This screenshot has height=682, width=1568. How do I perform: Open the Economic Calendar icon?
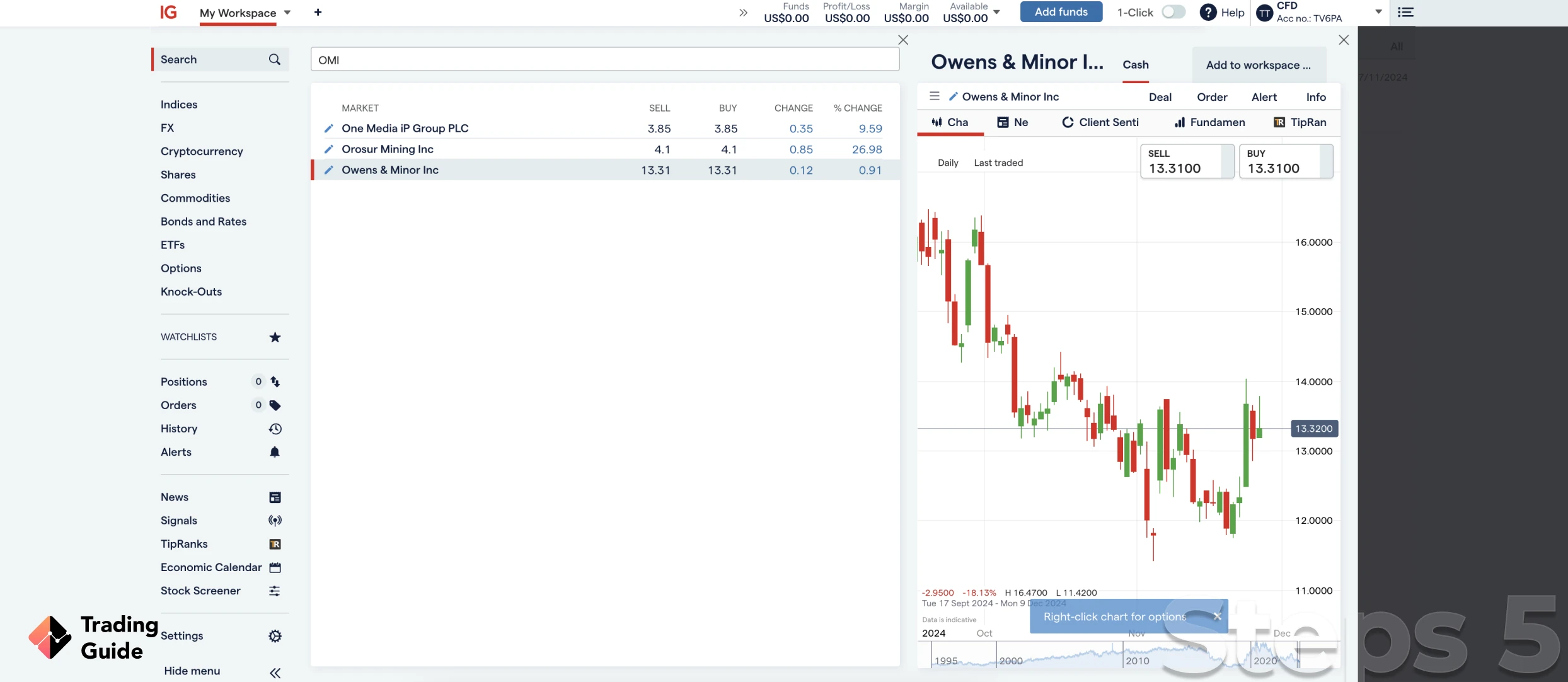click(x=275, y=567)
